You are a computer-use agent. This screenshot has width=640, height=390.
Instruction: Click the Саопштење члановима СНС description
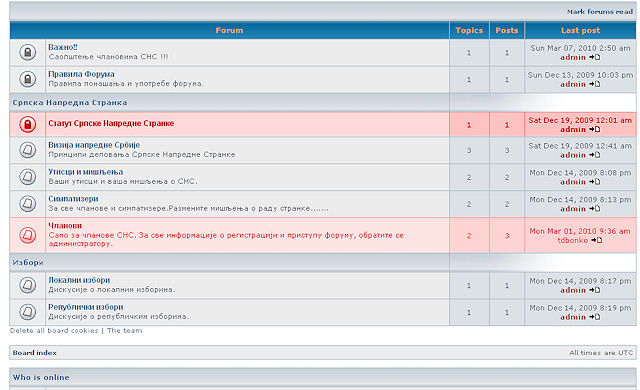(x=108, y=57)
